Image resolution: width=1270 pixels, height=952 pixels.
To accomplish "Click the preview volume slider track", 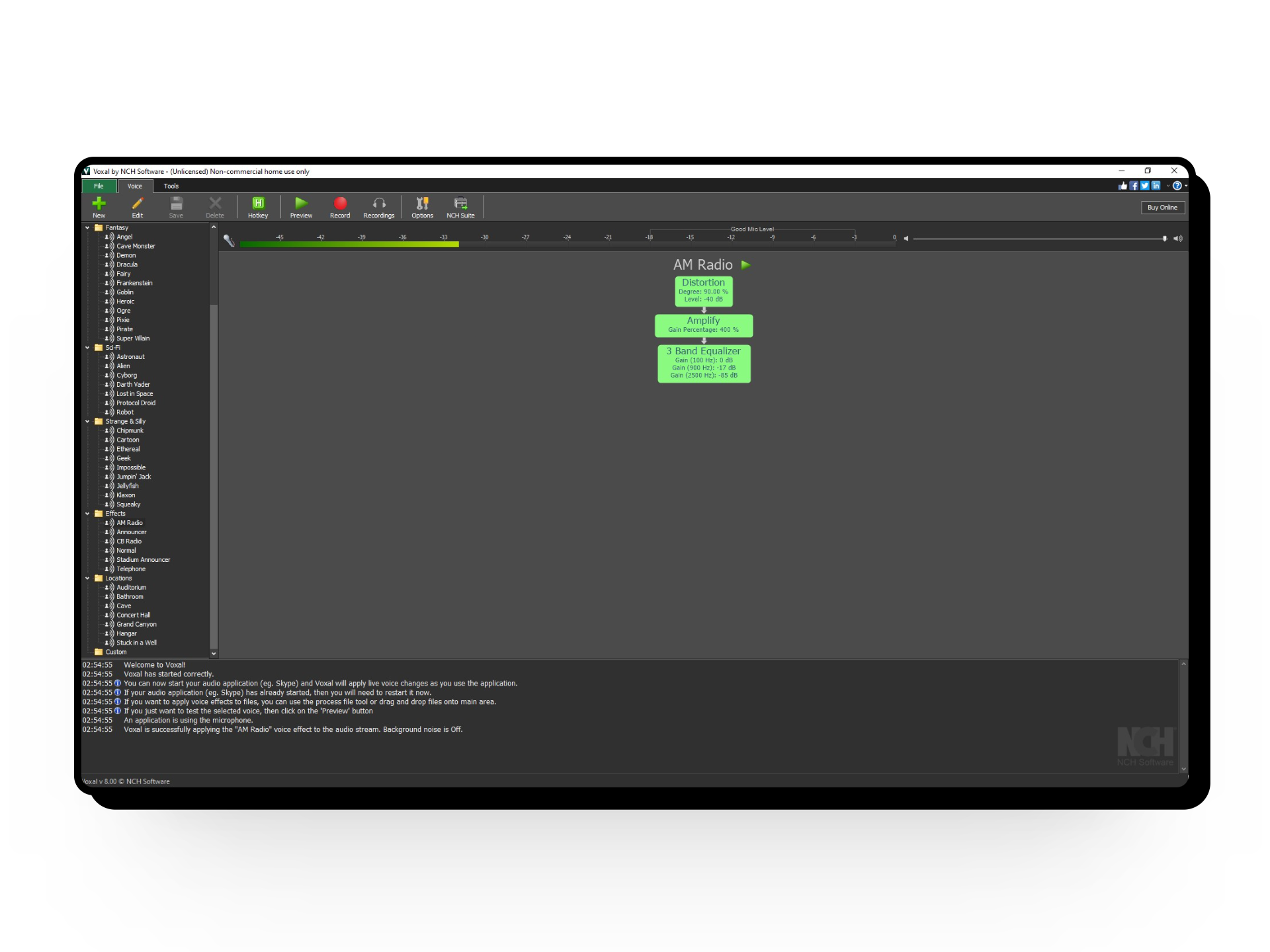I will [1038, 239].
